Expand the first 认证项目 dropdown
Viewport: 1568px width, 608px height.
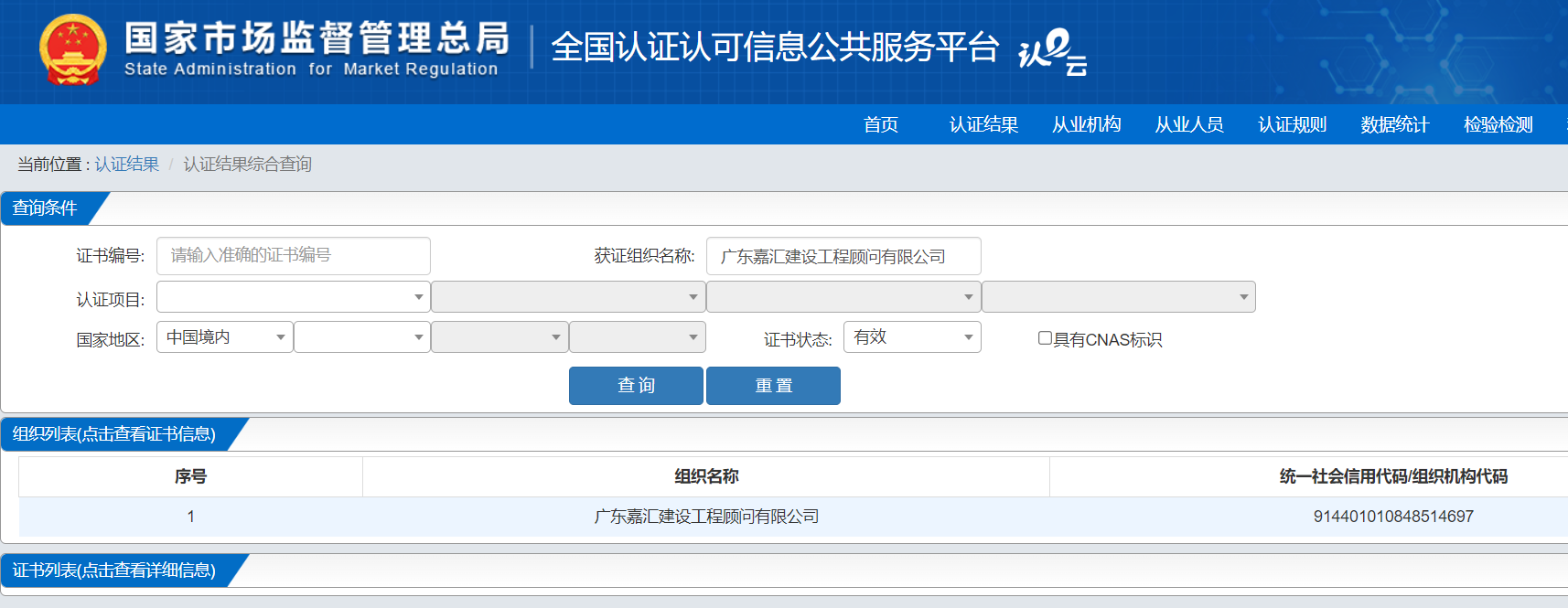pos(294,296)
